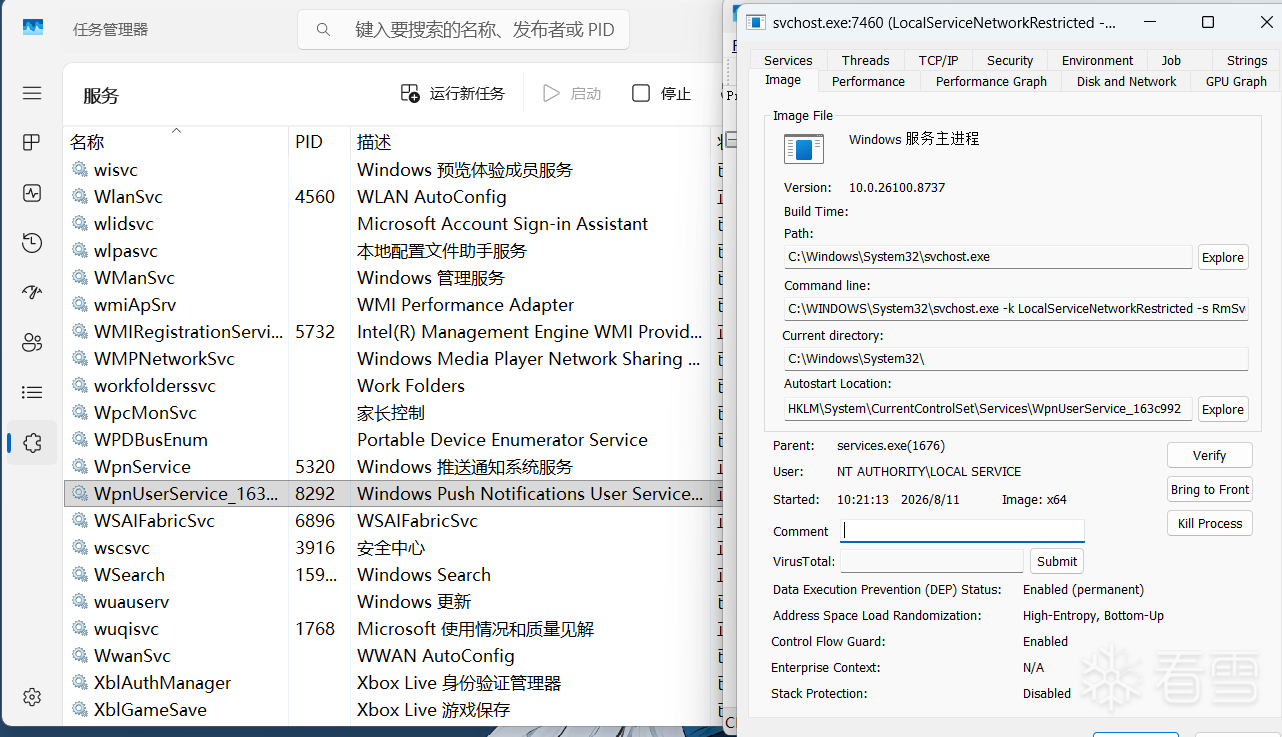This screenshot has width=1282, height=737.
Task: Click the Task Manager app icon in title bar
Action: [33, 28]
